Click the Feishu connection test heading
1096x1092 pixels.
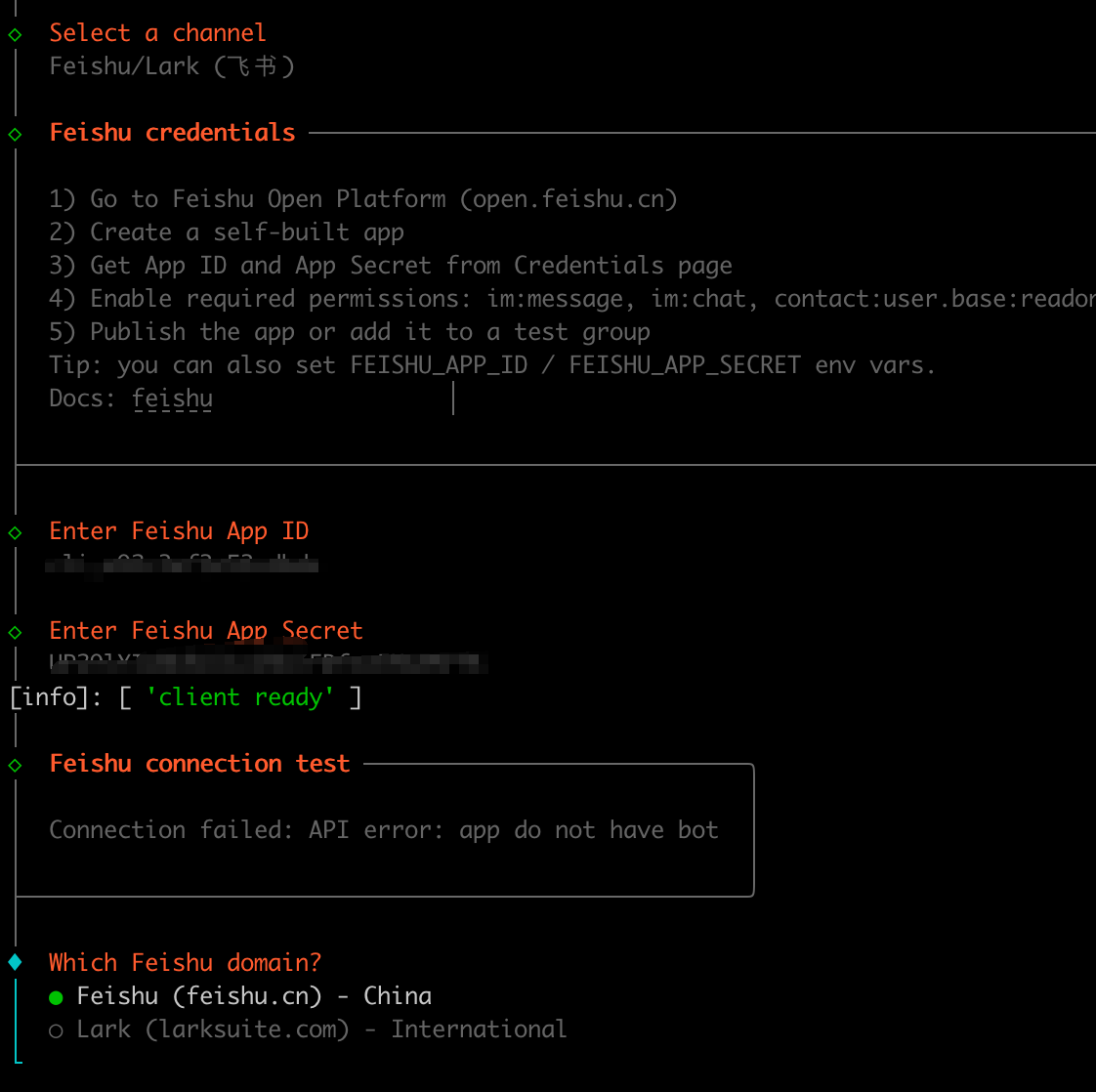[199, 764]
